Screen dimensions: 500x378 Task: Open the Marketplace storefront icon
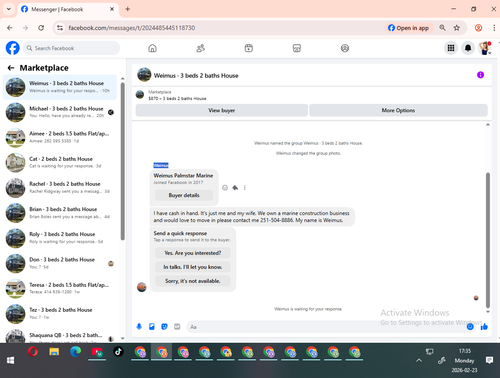tap(297, 48)
